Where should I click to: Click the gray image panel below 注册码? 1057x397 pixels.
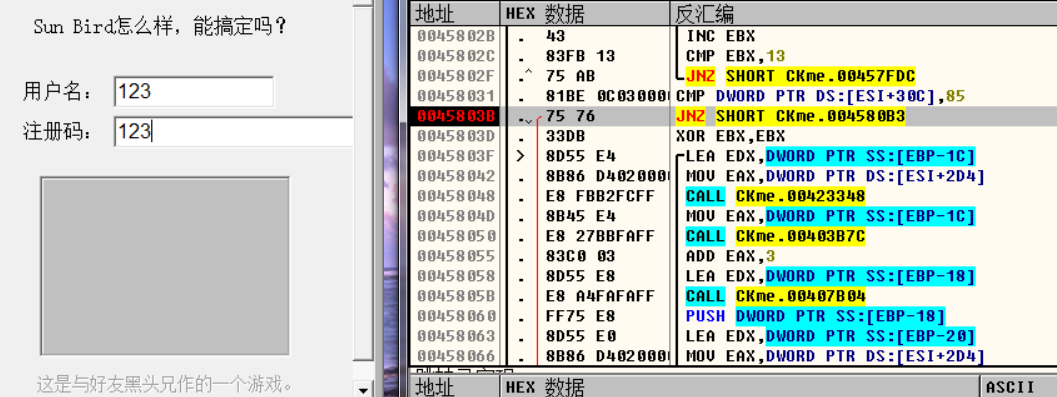coord(165,266)
